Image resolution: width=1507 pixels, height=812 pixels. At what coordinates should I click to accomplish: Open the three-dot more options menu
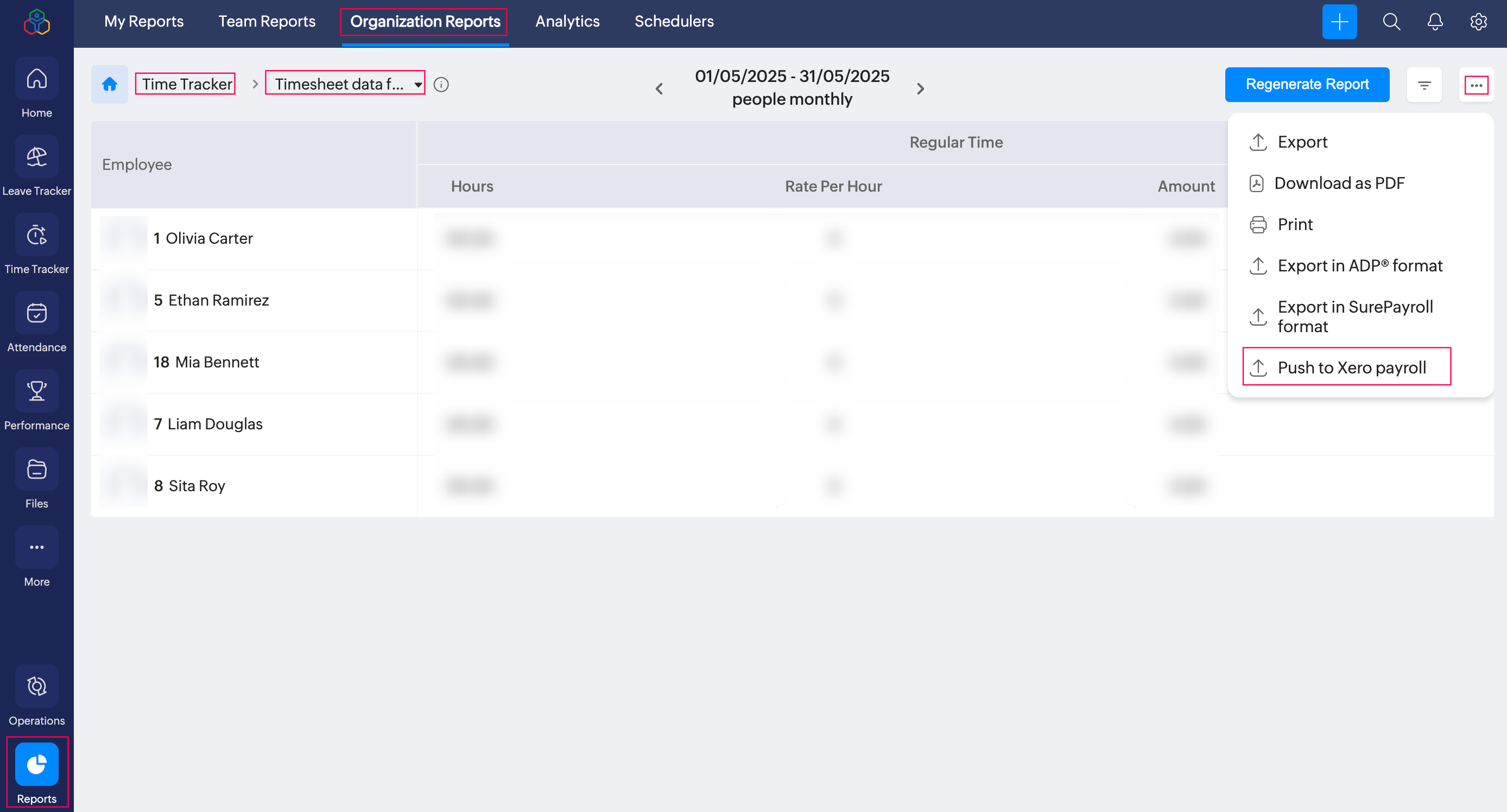[x=1476, y=85]
